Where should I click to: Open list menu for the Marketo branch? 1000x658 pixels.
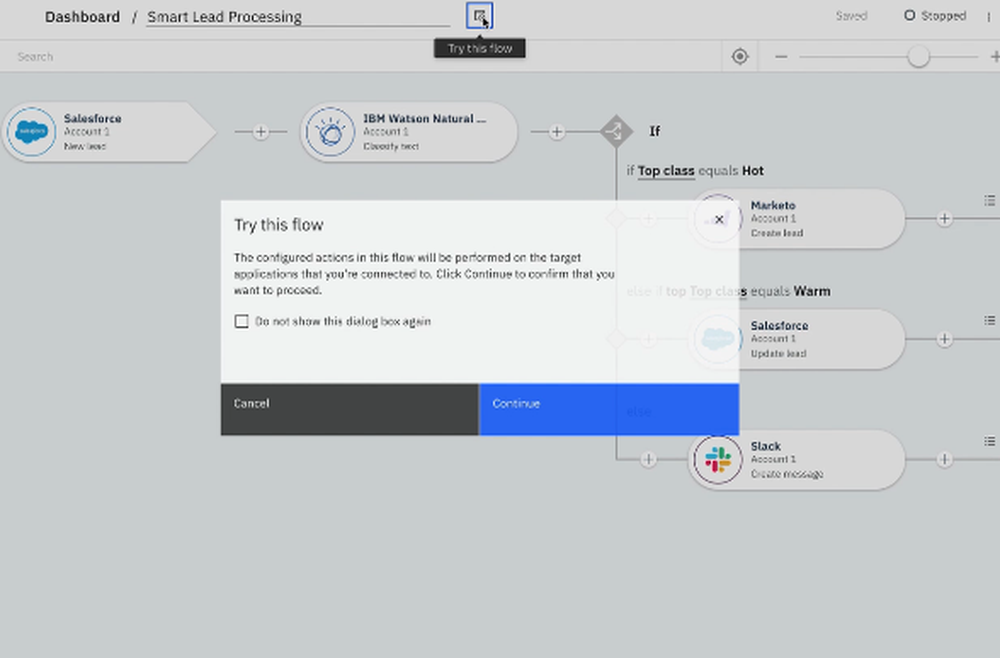click(x=989, y=201)
